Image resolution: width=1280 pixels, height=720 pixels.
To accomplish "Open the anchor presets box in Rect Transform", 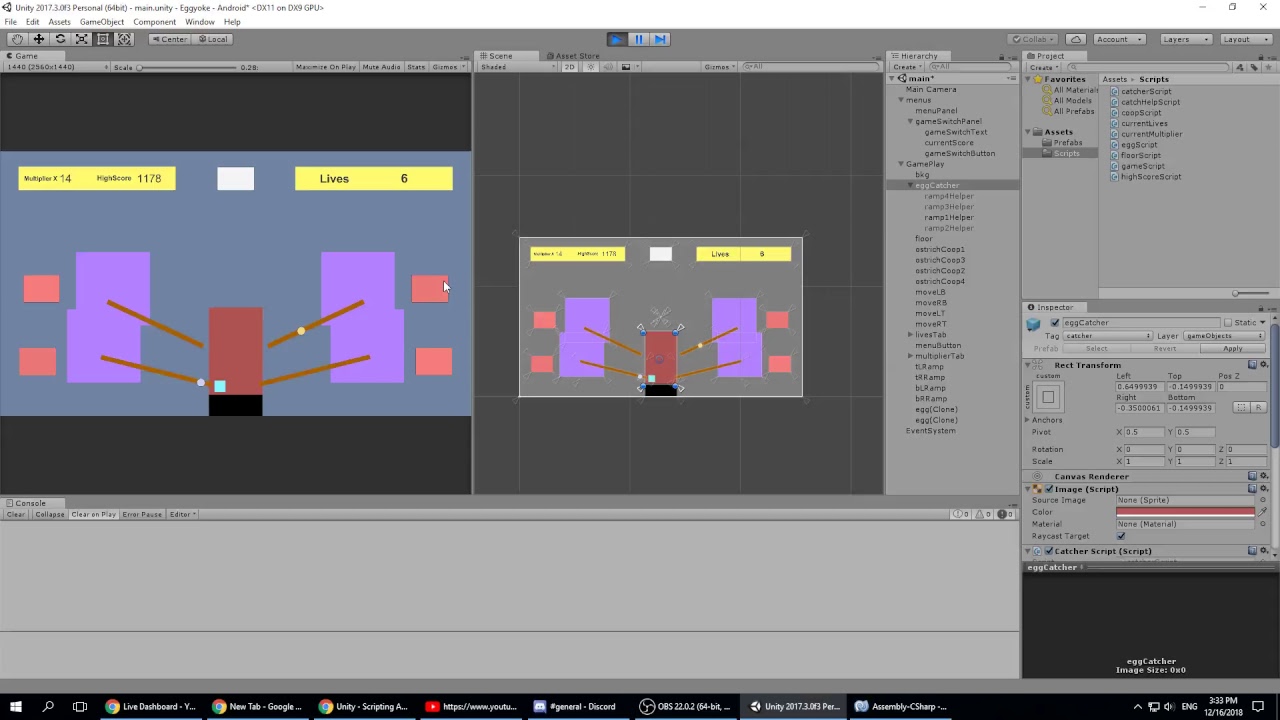I will pos(1048,397).
